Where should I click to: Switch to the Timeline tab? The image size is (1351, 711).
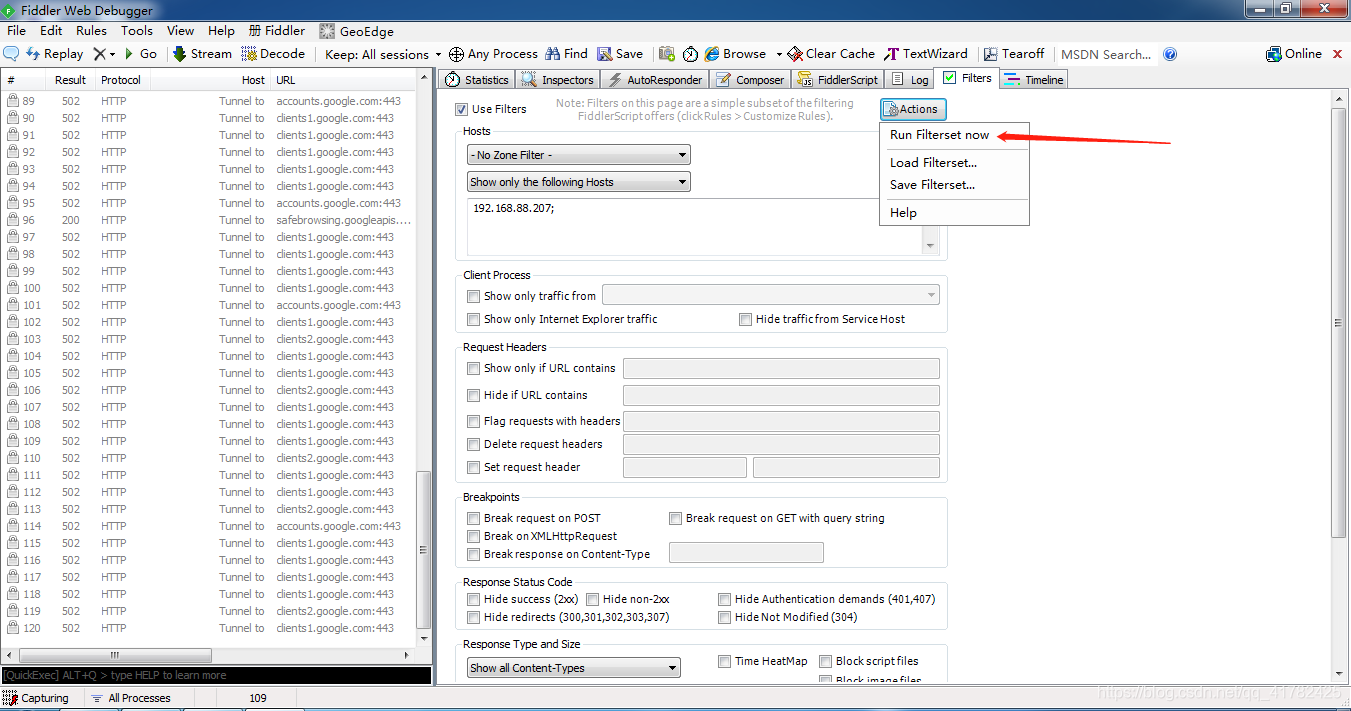tap(1034, 79)
